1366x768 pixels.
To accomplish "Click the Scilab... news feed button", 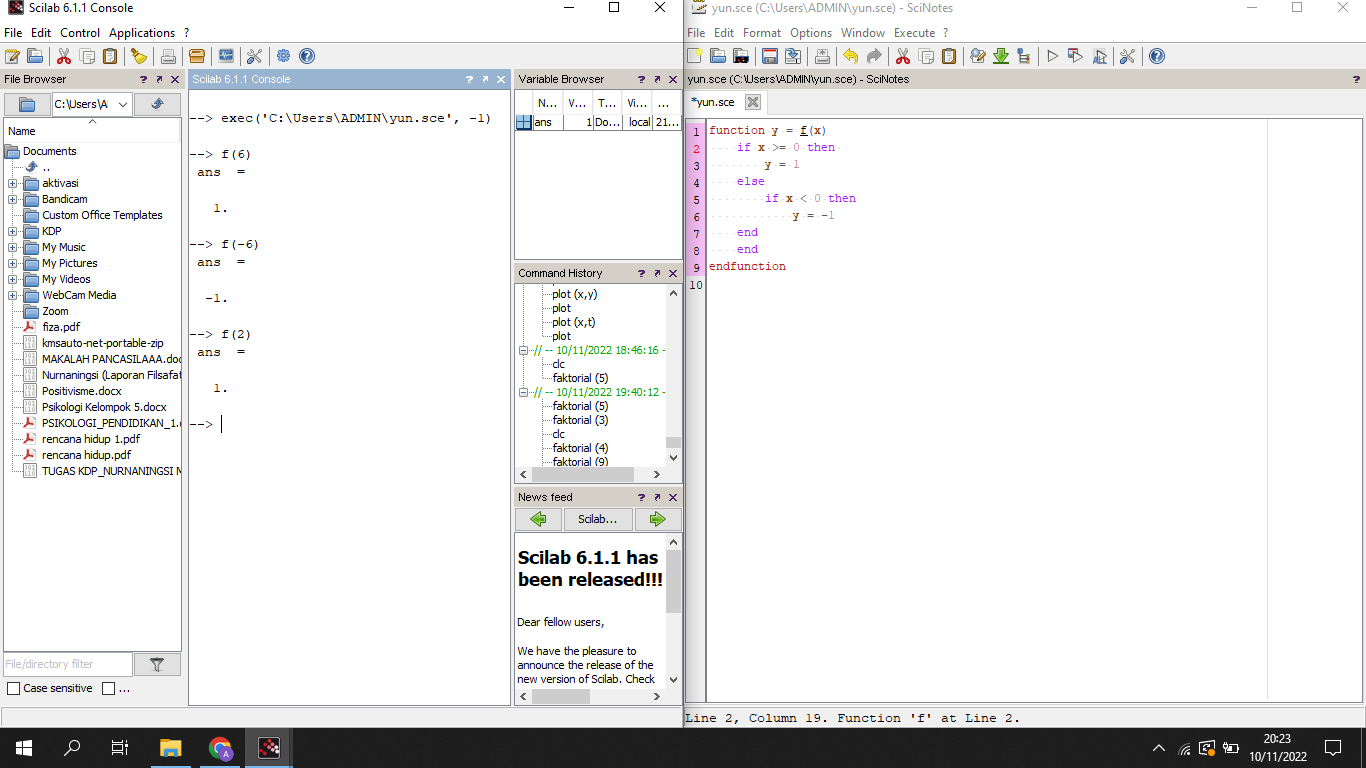I will pyautogui.click(x=598, y=519).
